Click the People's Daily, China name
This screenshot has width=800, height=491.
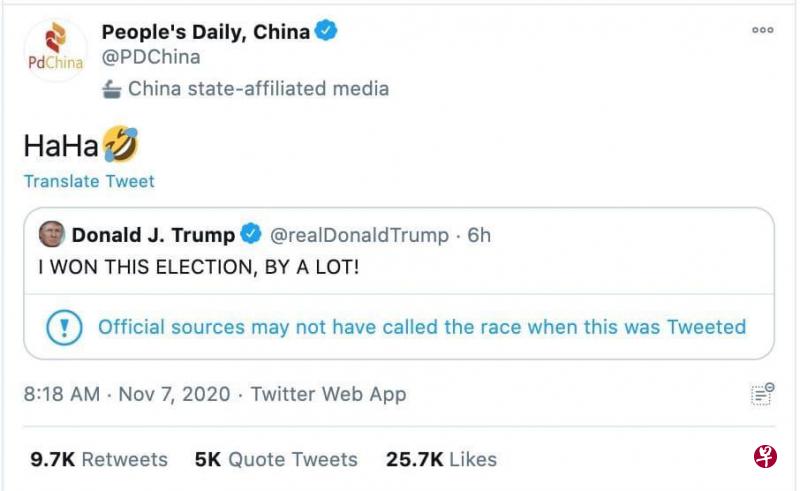coord(206,31)
